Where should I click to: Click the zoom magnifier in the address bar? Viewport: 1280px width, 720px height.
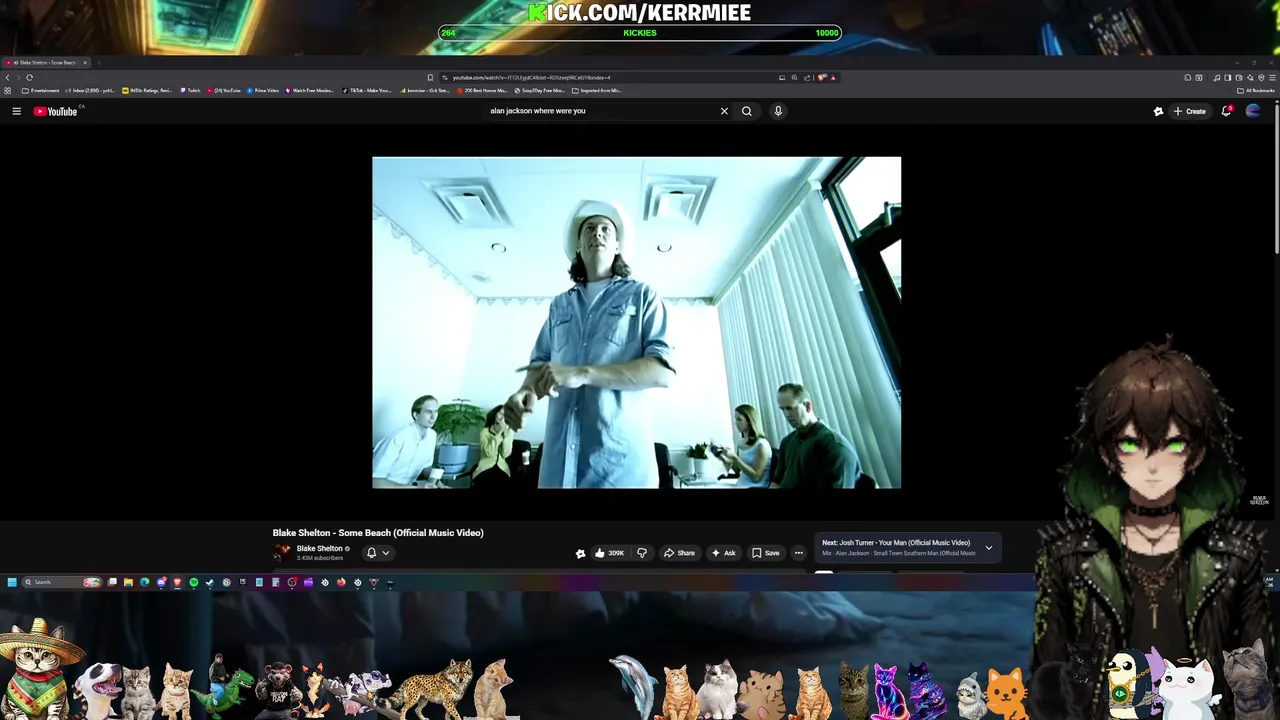(794, 77)
